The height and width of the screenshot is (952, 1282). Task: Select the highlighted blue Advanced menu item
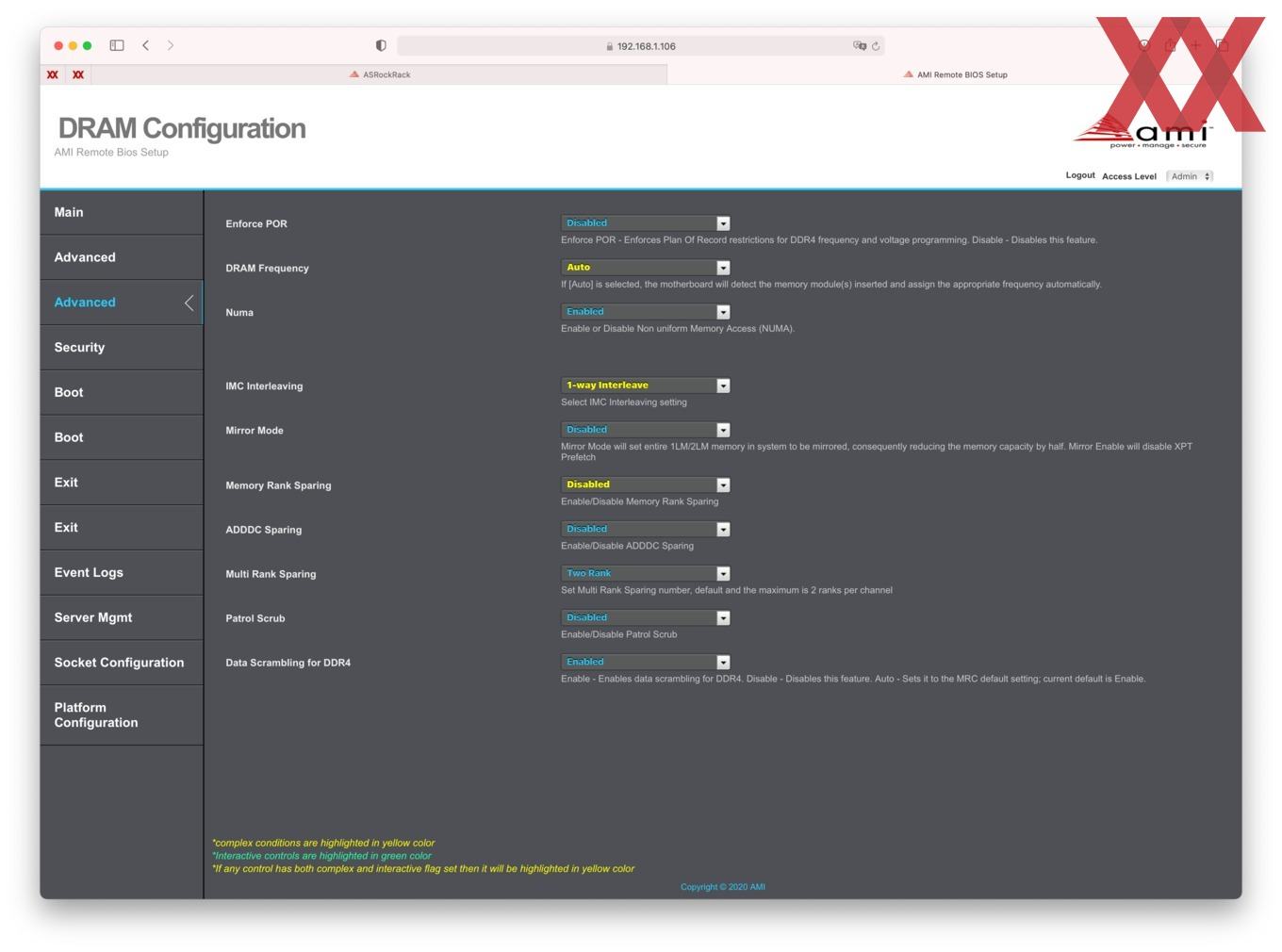[x=122, y=303]
